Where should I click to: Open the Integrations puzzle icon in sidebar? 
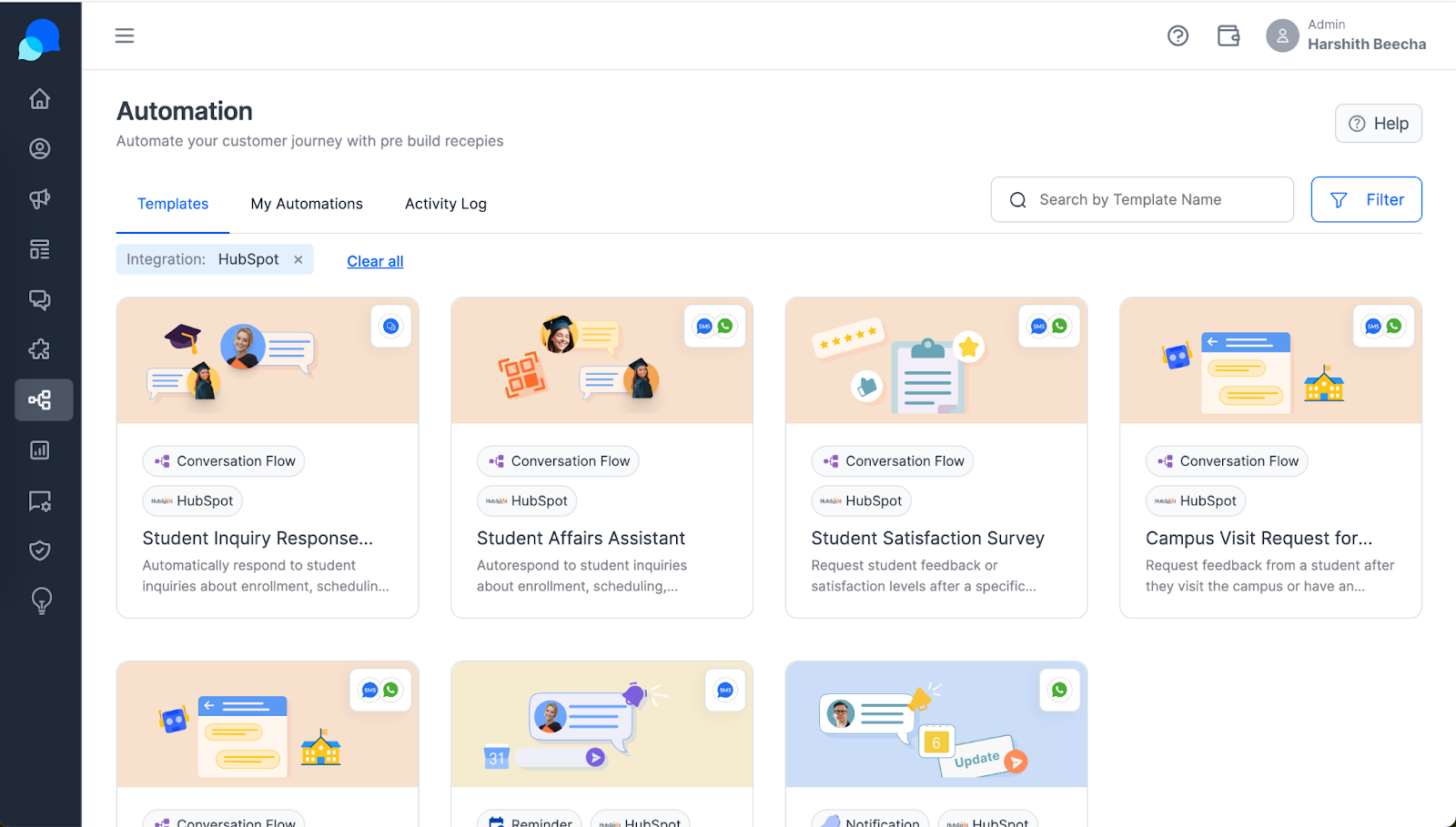[39, 349]
